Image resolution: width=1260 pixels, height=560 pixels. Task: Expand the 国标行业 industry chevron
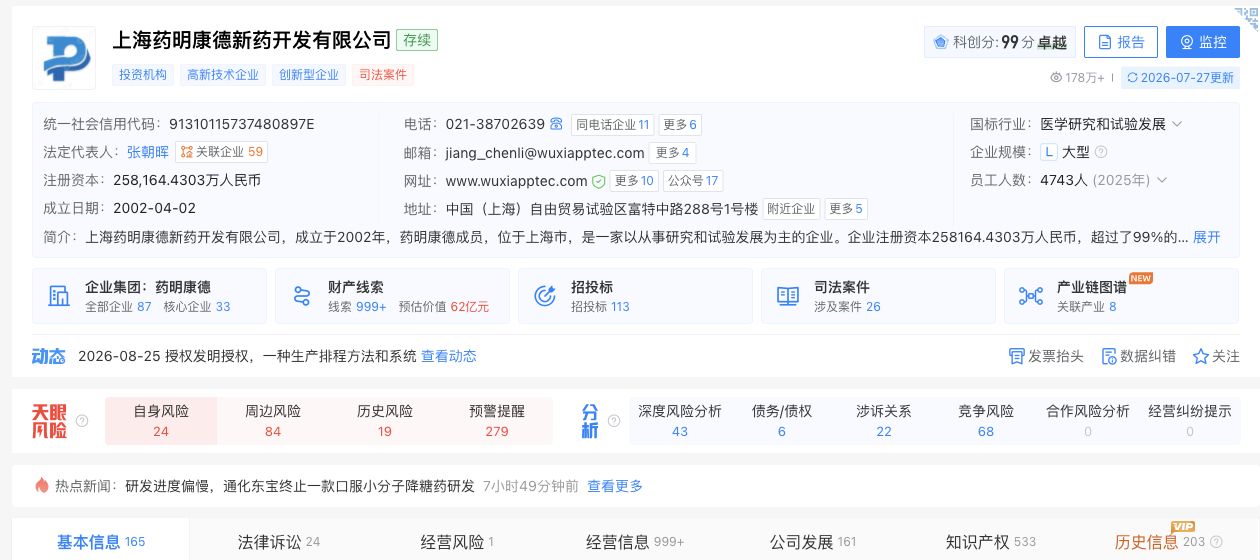tap(1177, 124)
